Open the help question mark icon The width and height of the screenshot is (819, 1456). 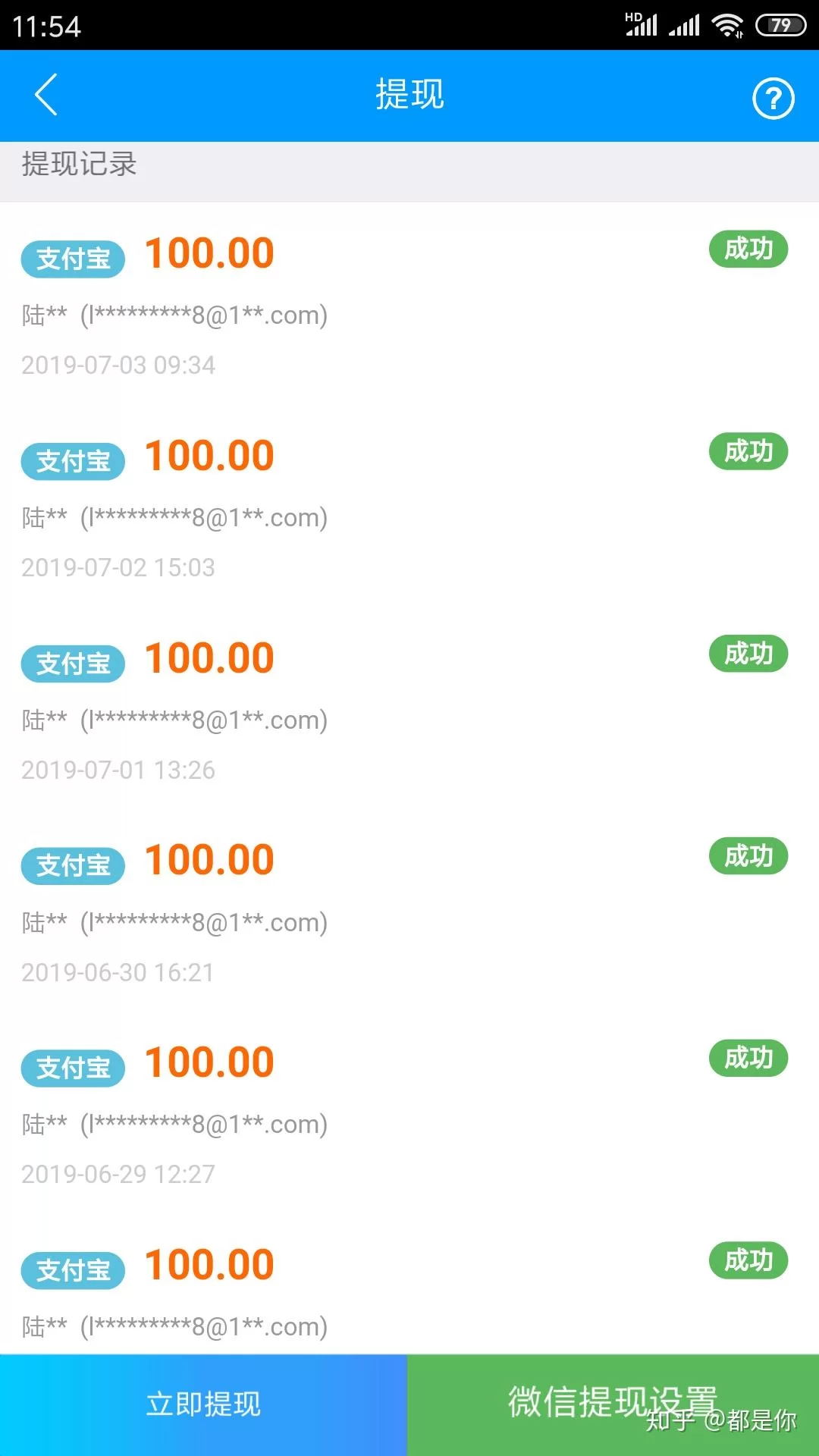pyautogui.click(x=773, y=99)
